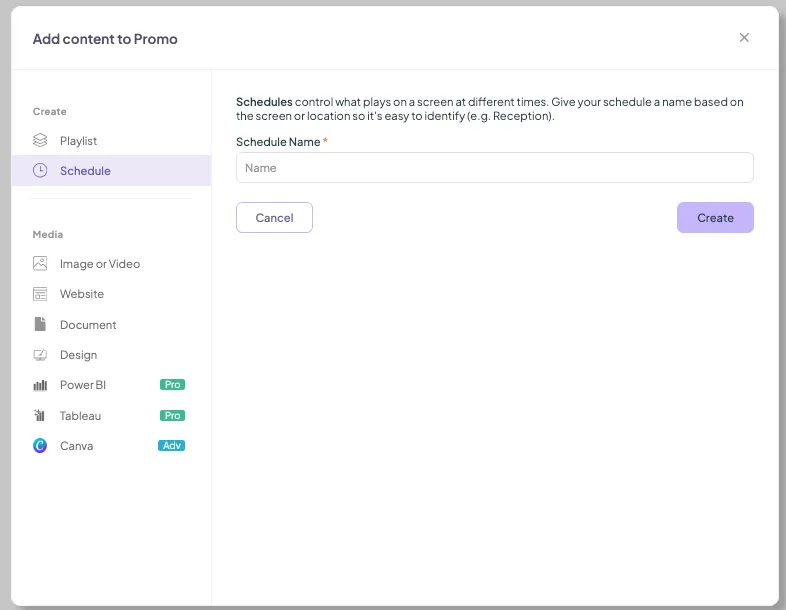
Task: Click the Tableau logo icon
Action: pos(40,415)
